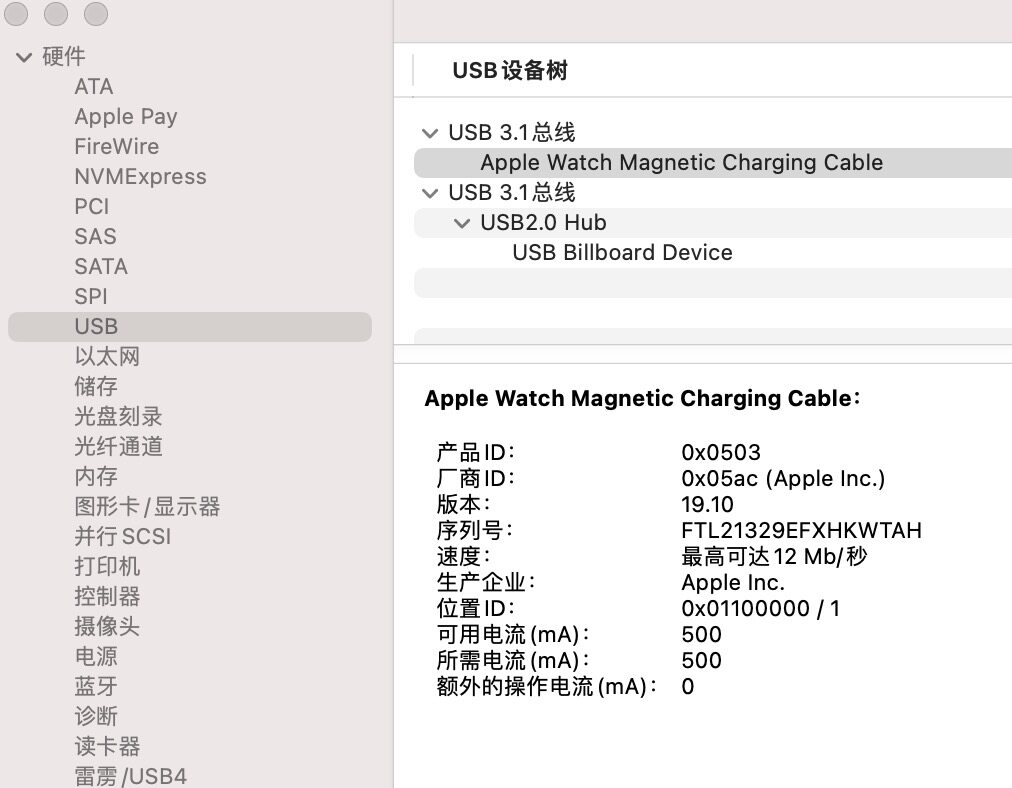Show 内存 memory details

[96, 477]
